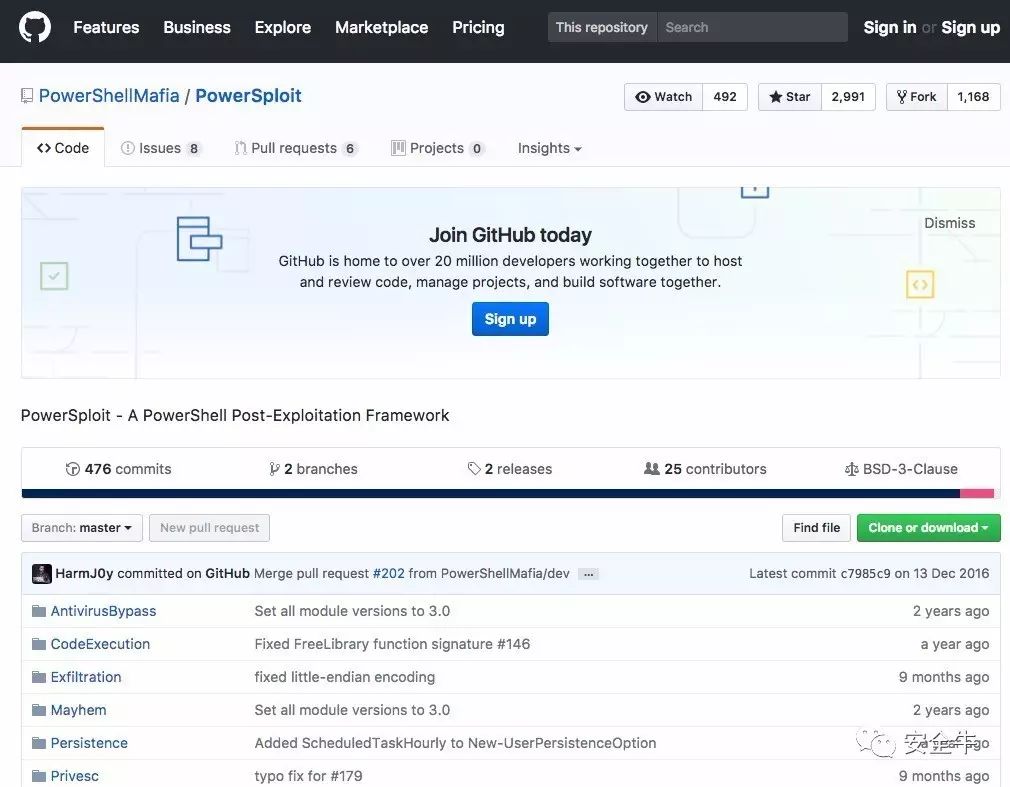
Task: Open the This repository search scope
Action: pos(602,27)
